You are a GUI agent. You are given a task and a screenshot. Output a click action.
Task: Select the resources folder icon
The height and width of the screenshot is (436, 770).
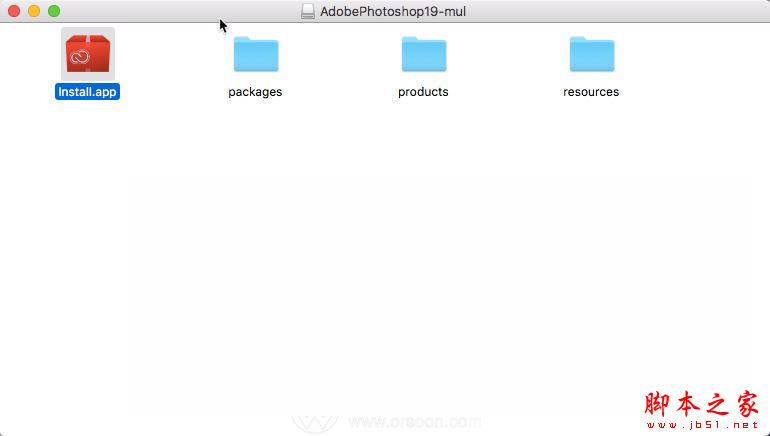coord(592,54)
